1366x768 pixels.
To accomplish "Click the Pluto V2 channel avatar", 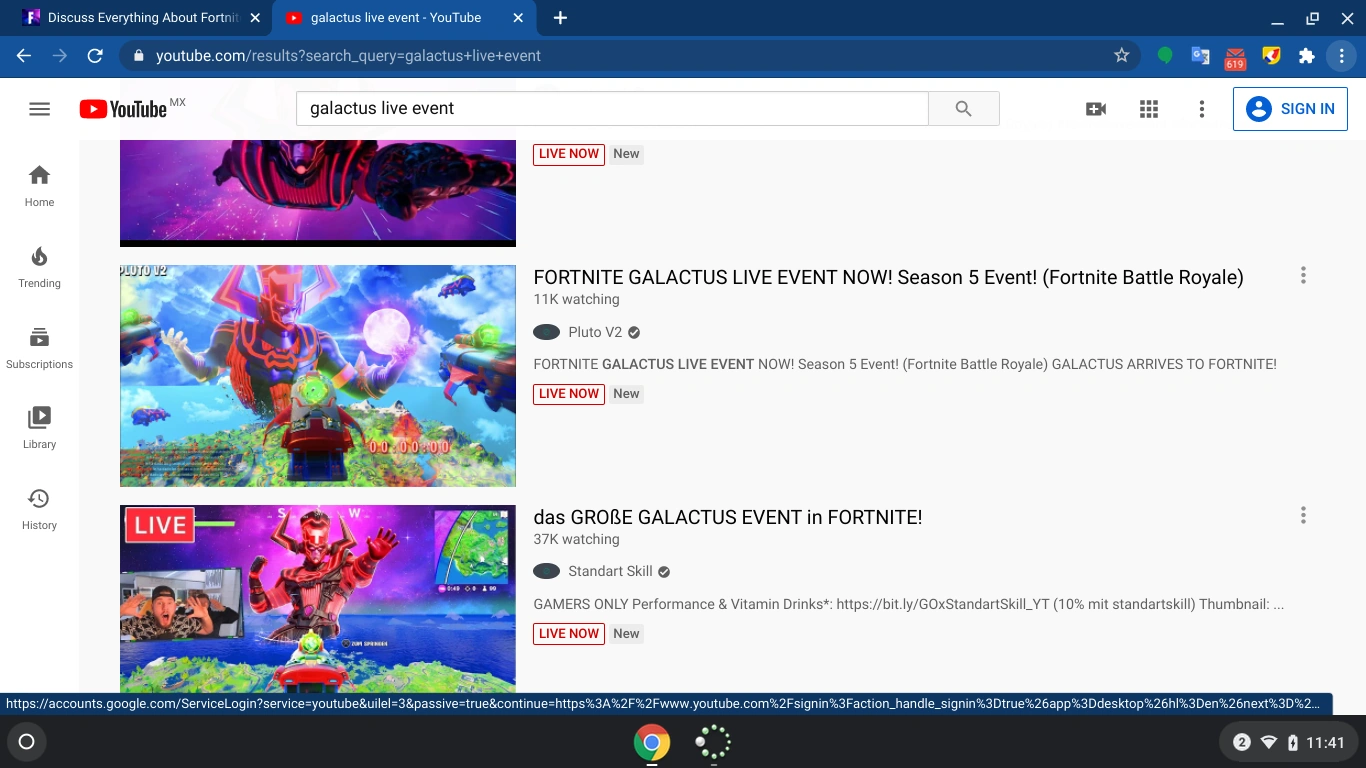I will tap(546, 332).
